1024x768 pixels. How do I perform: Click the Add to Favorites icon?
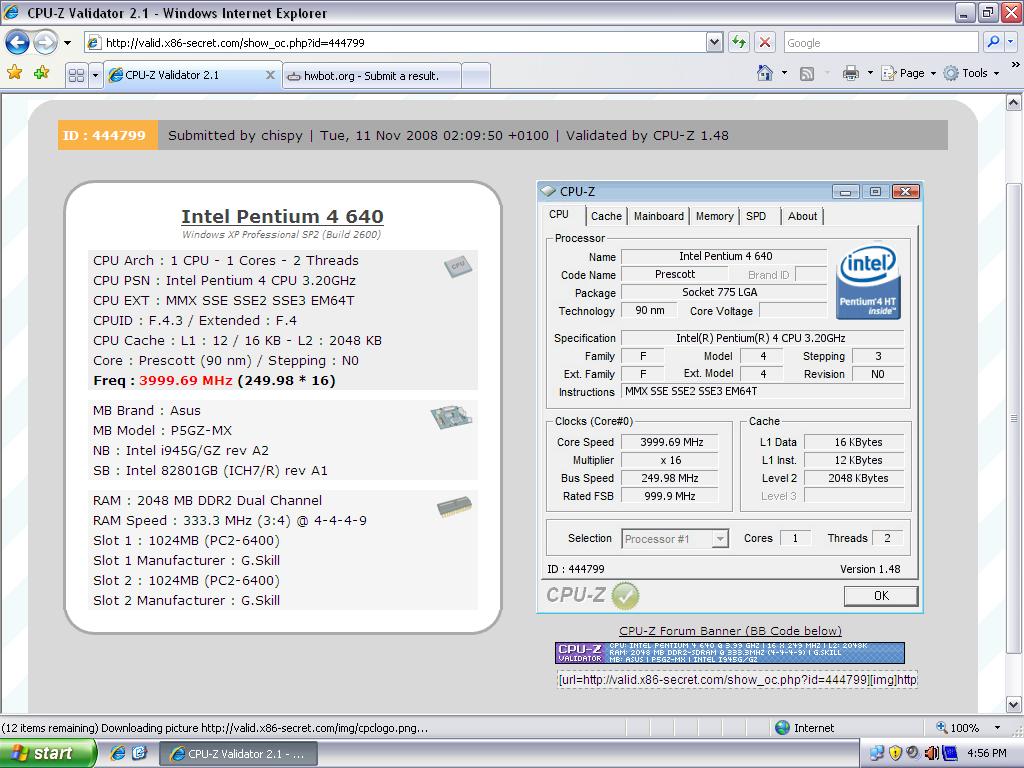tap(41, 73)
